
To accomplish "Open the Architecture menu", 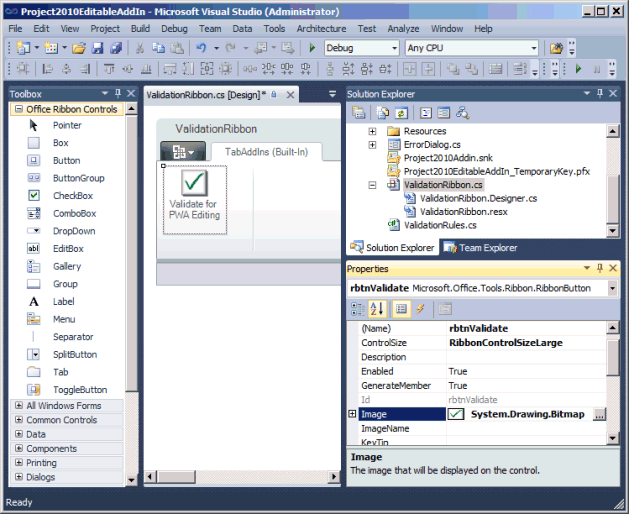I will 321,29.
